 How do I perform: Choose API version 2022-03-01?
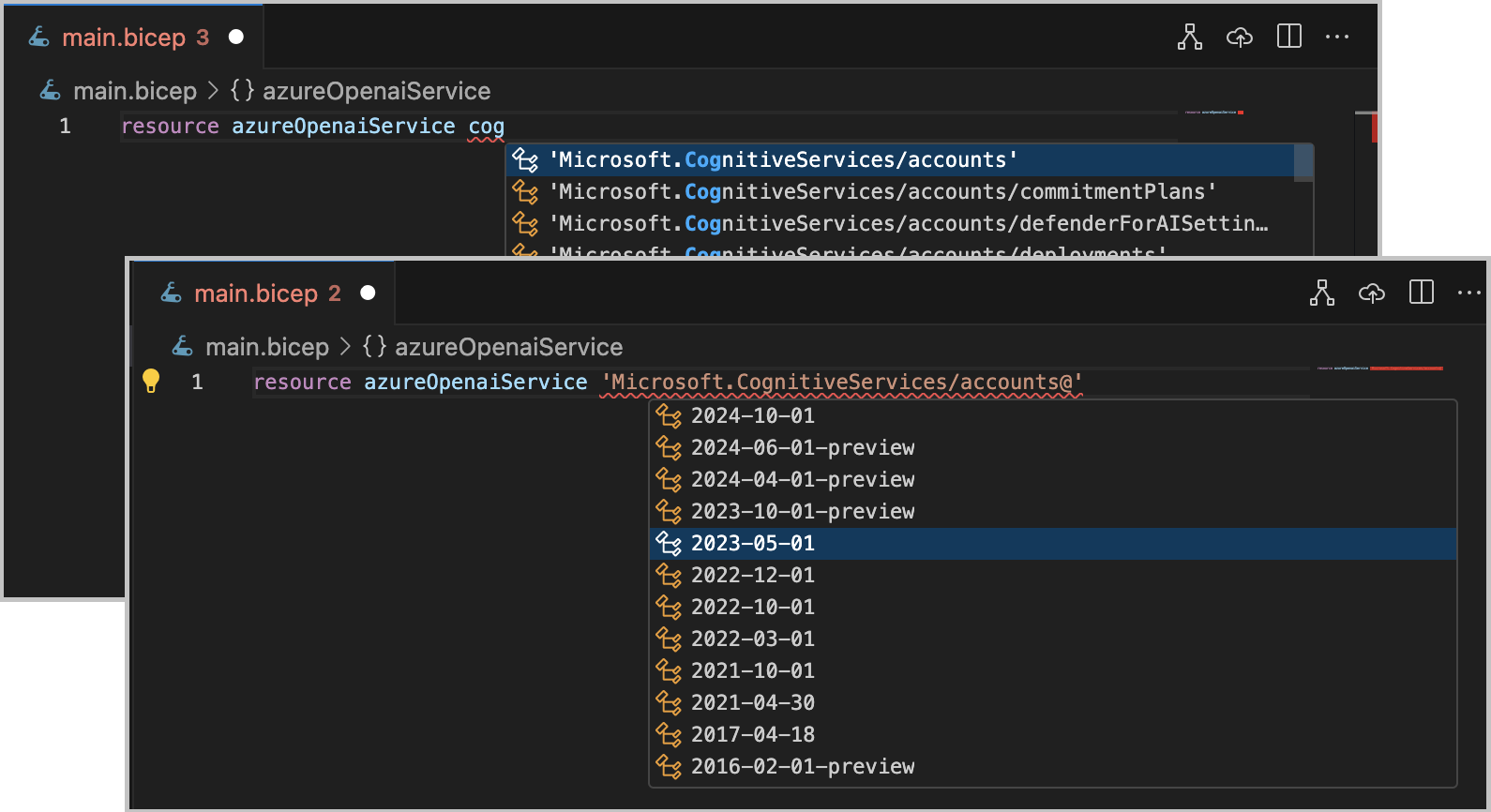tap(1053, 639)
